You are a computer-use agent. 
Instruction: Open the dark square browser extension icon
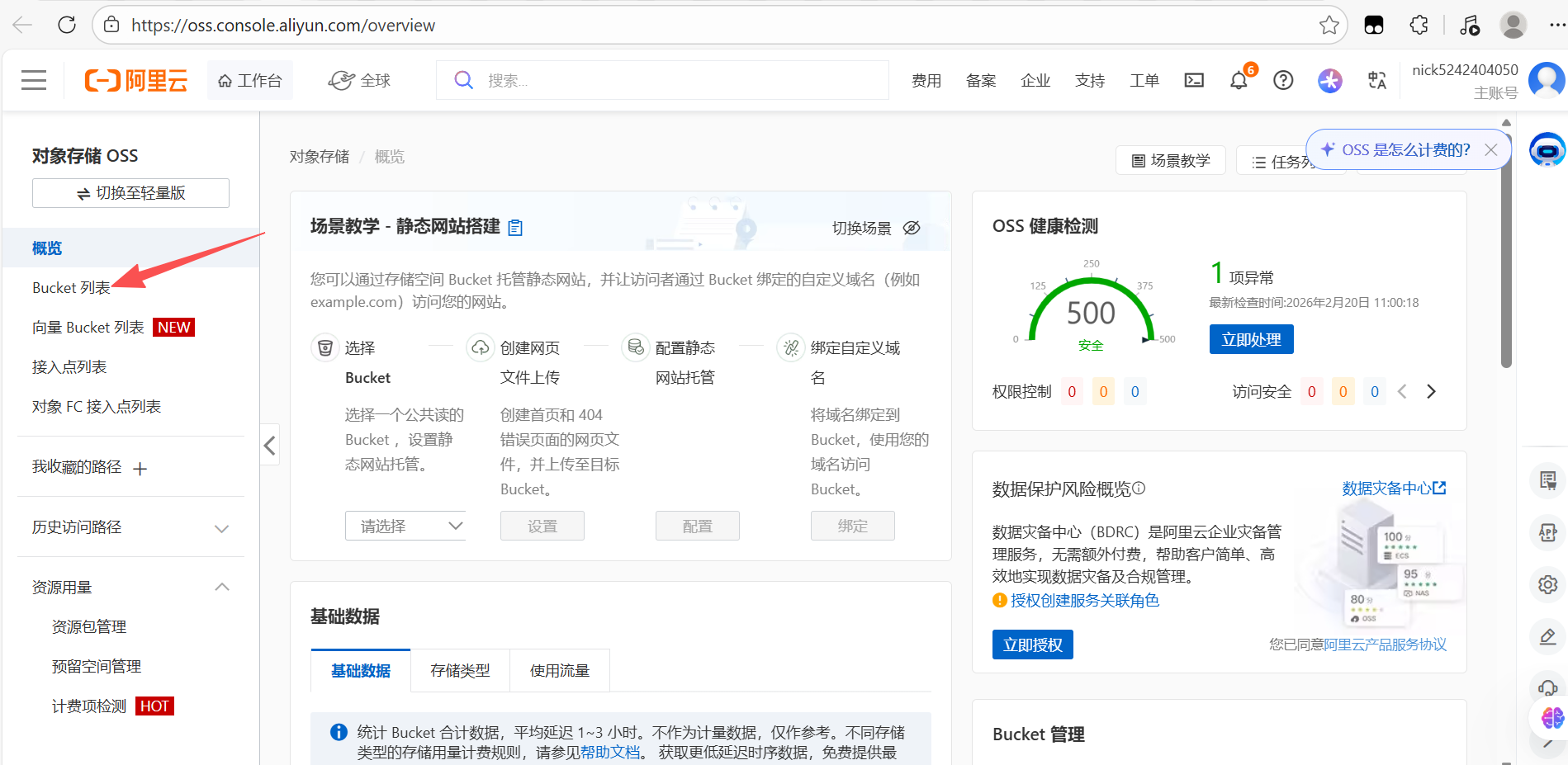click(x=1374, y=25)
